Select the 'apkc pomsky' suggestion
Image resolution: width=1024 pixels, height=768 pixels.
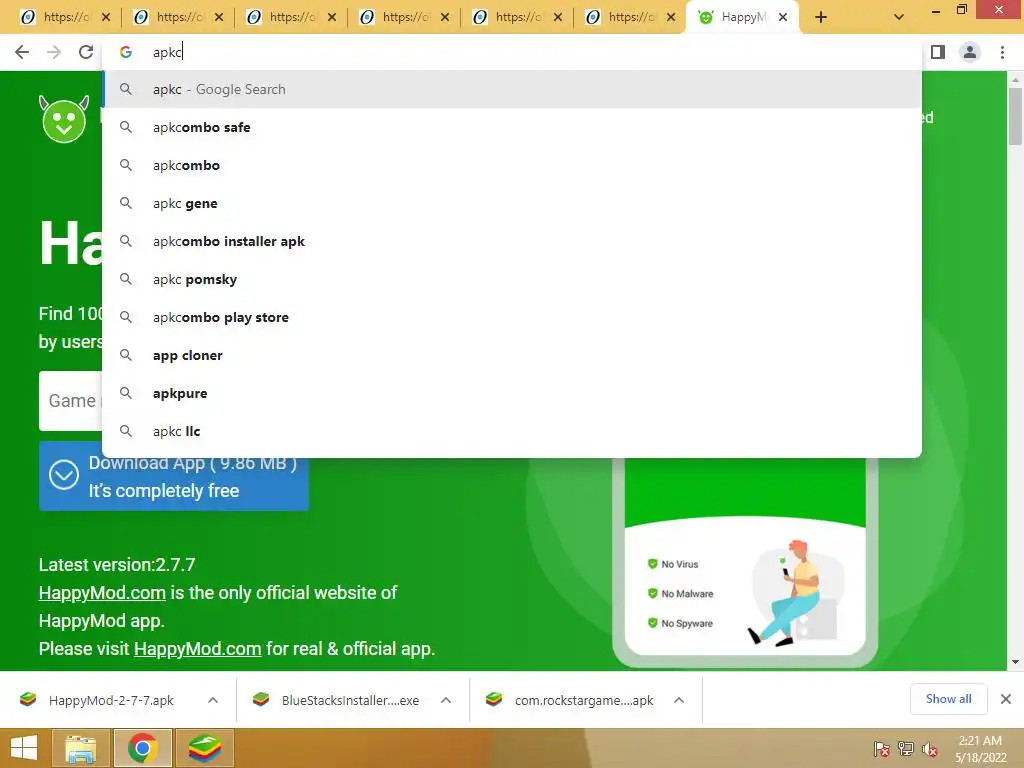[x=512, y=279]
